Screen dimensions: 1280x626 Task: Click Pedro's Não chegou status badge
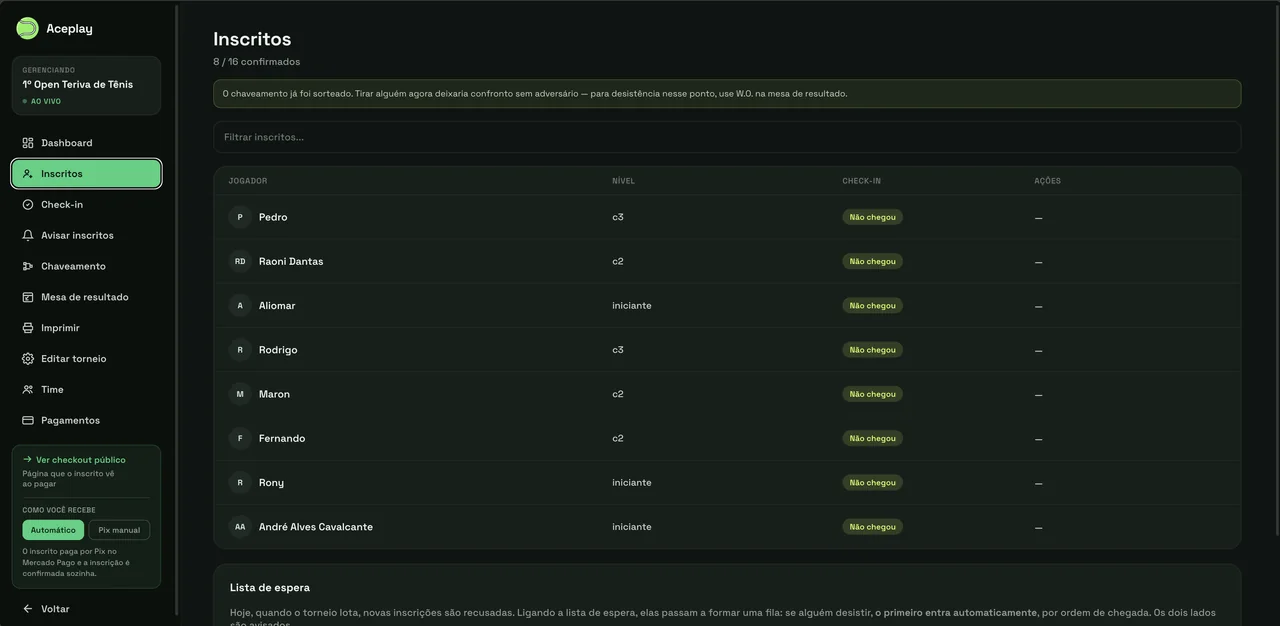[872, 217]
